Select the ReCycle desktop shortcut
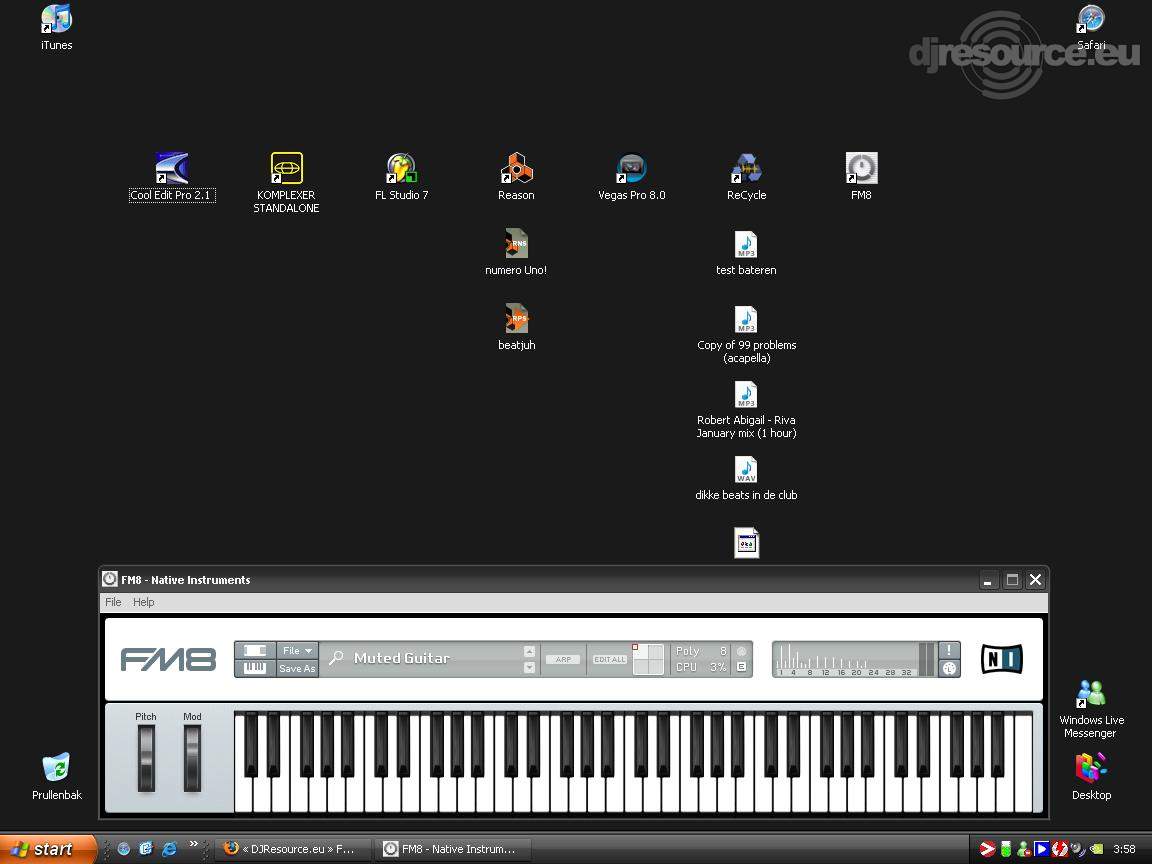Viewport: 1152px width, 864px height. 746,177
